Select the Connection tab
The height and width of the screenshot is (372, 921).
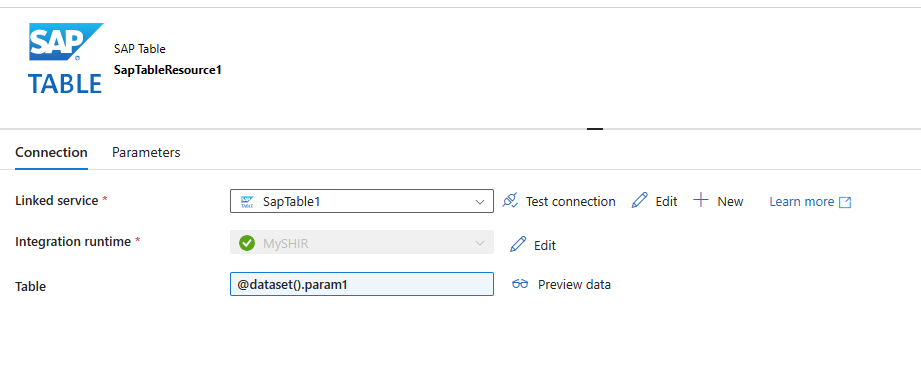(51, 152)
